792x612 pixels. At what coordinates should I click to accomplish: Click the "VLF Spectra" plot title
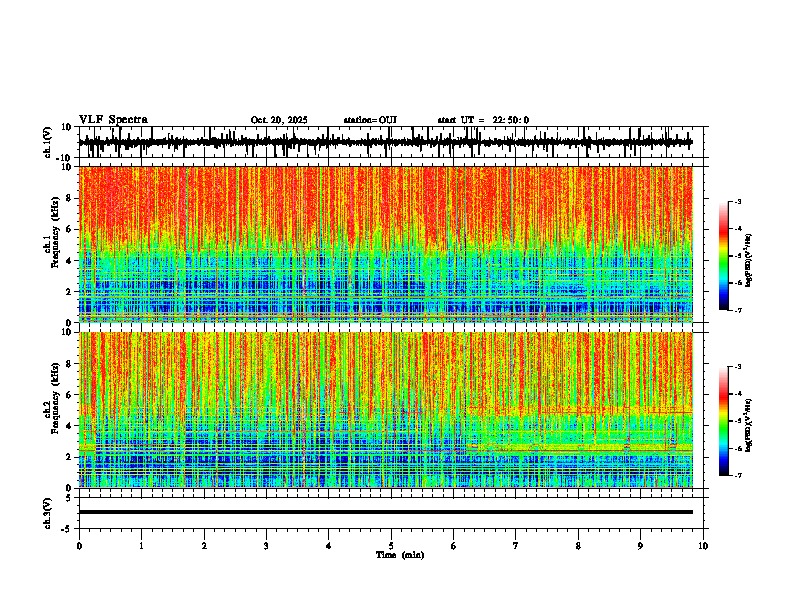[113, 120]
